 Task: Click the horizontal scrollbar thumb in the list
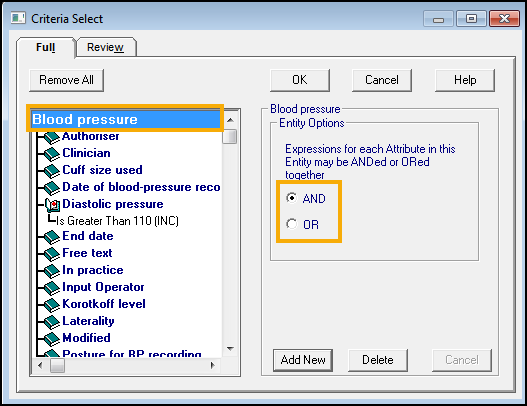click(57, 365)
